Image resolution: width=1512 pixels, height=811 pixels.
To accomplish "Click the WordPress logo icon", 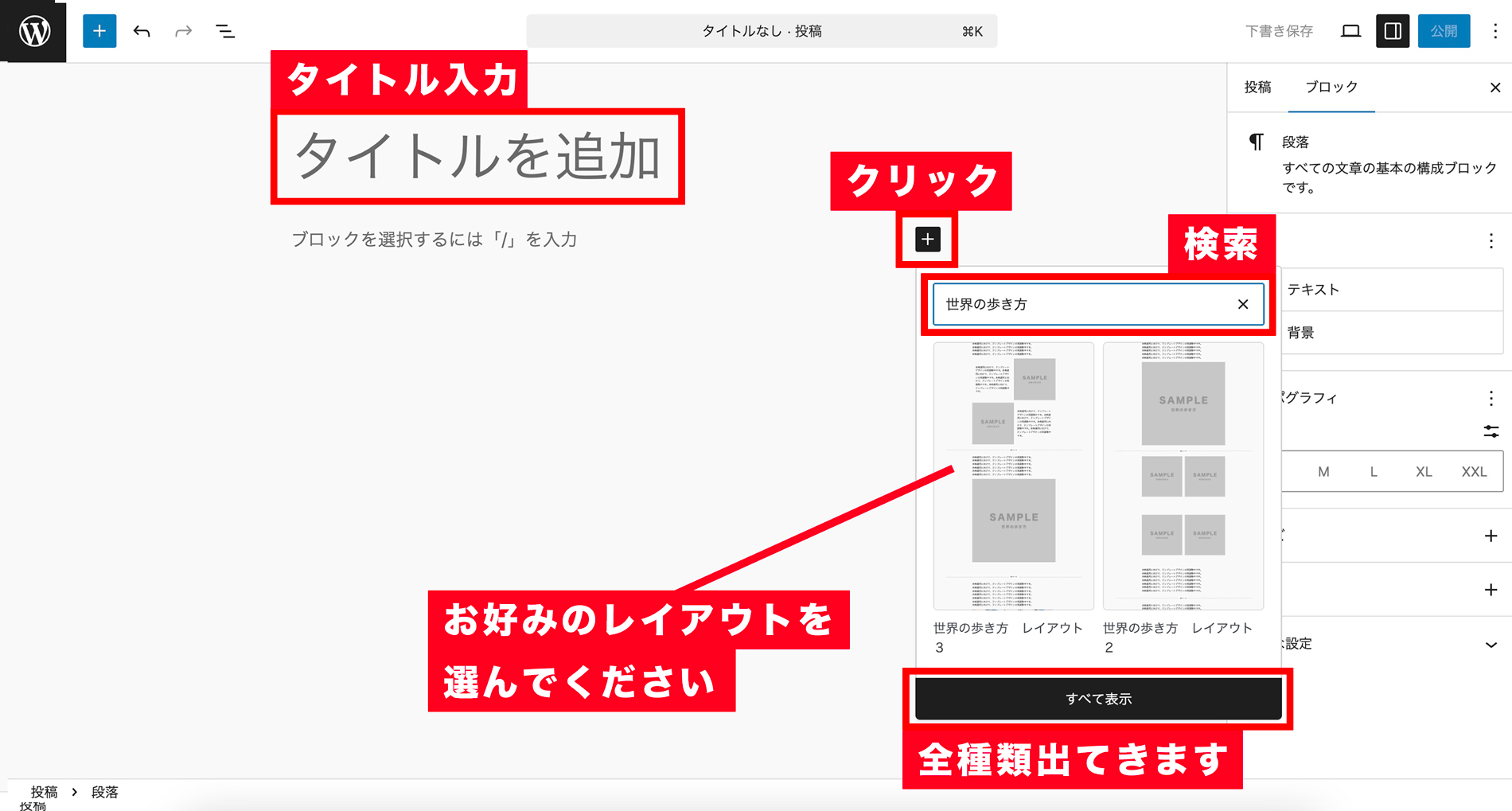I will coord(33,31).
